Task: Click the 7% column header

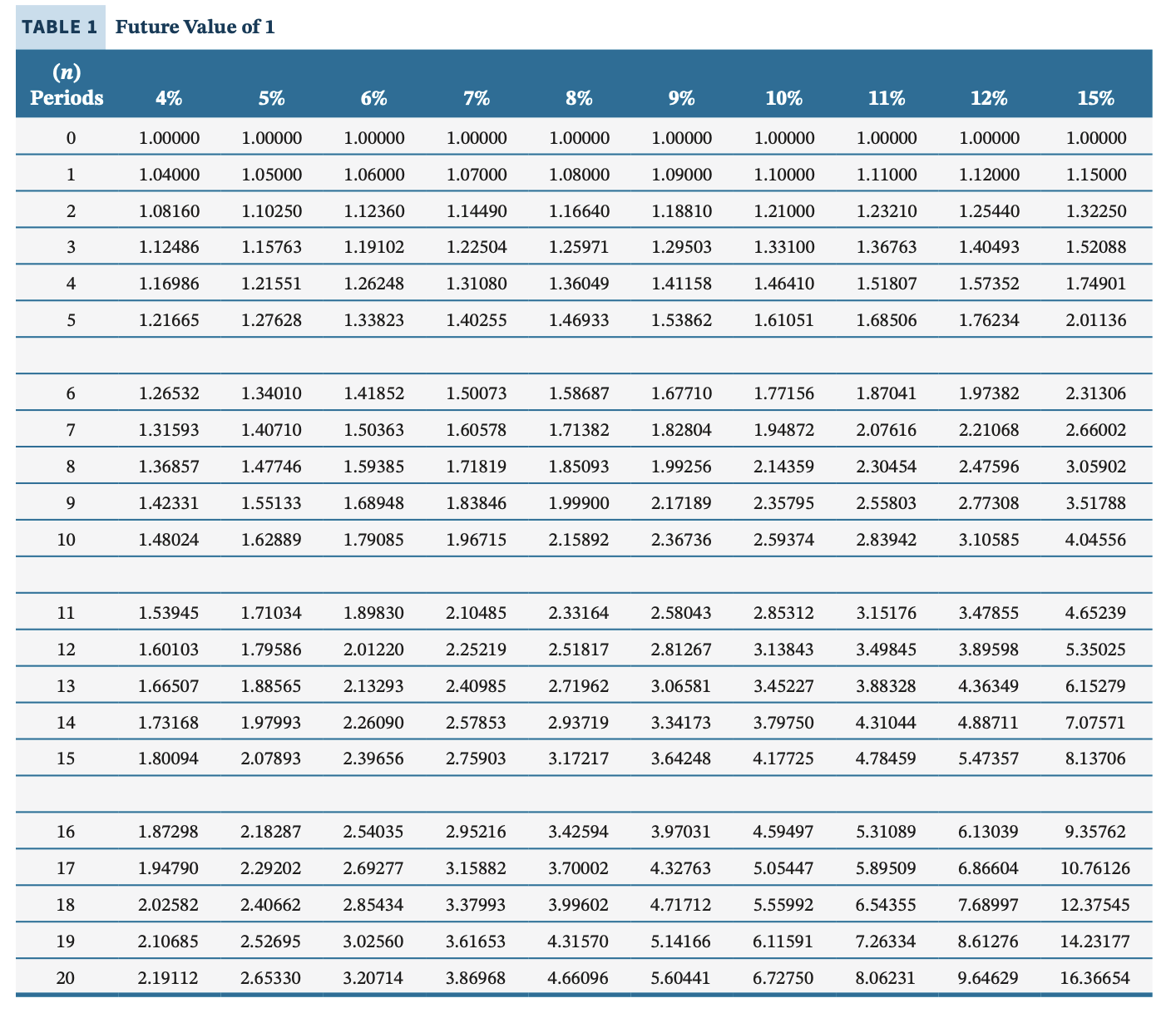Action: (x=477, y=97)
